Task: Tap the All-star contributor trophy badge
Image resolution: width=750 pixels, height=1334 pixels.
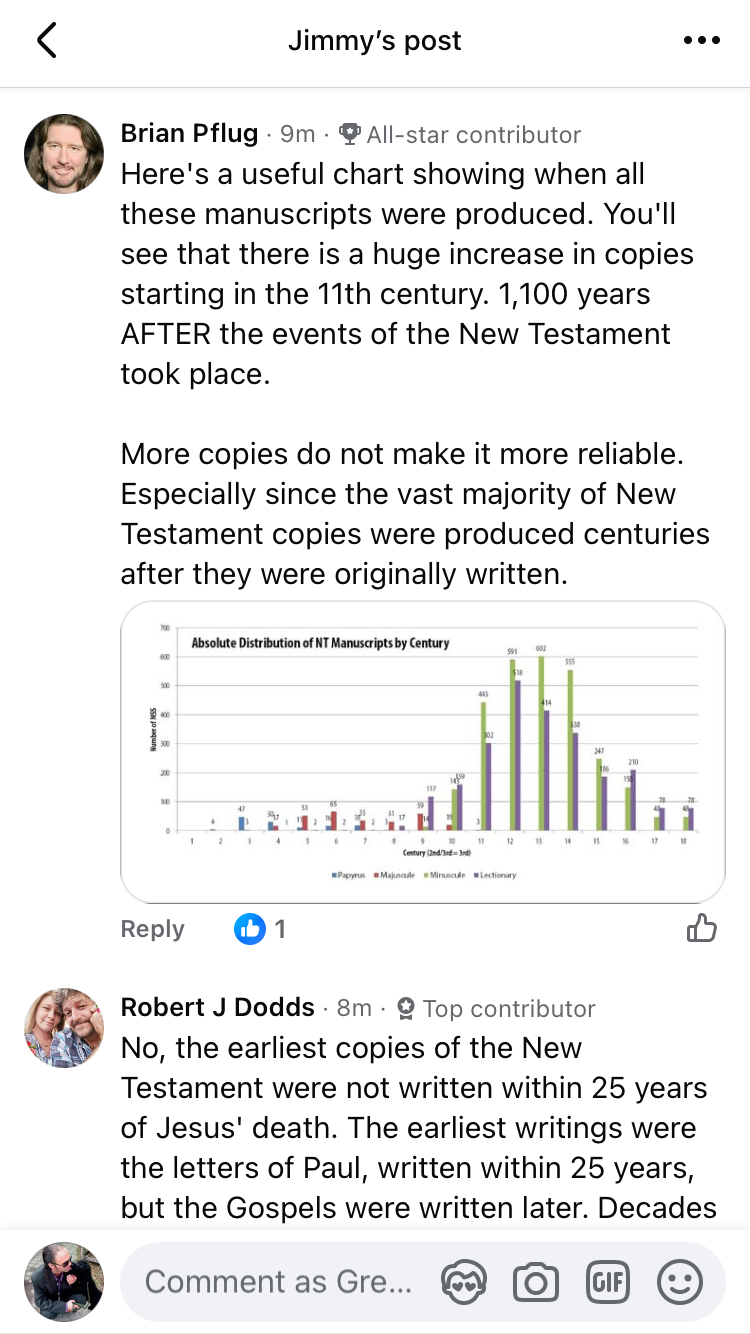Action: 350,134
